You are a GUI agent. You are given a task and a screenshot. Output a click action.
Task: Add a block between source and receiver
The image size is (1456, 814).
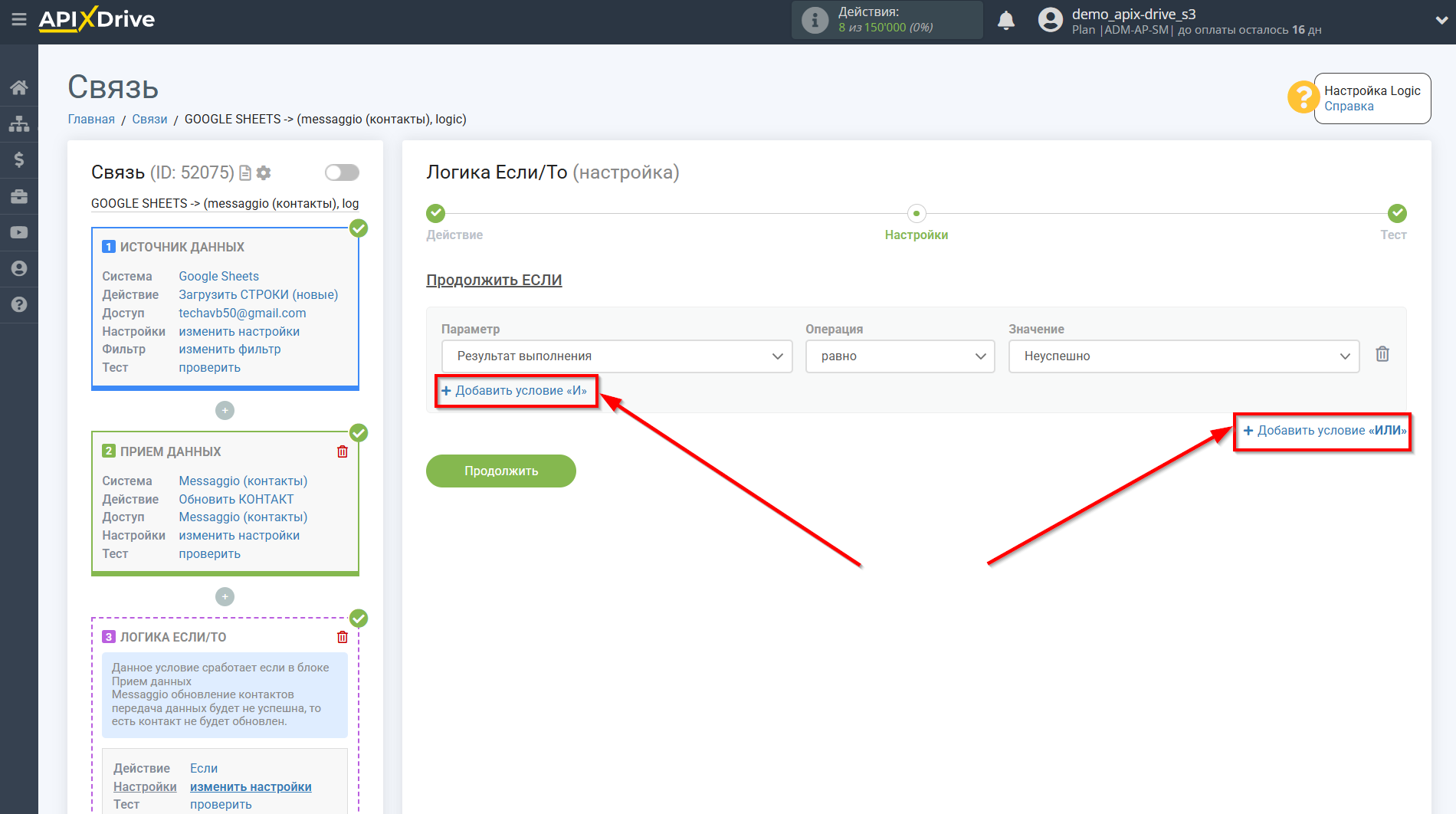225,411
